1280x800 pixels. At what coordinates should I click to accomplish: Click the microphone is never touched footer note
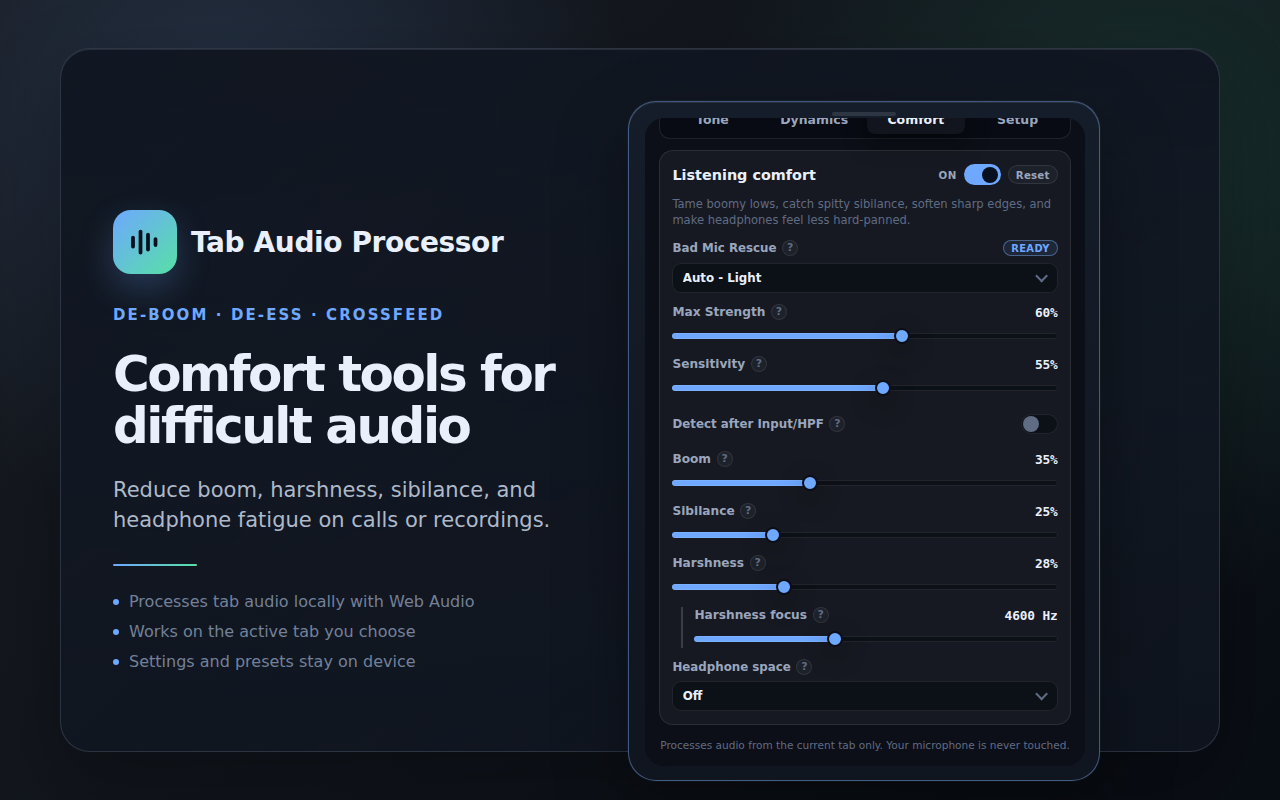(865, 745)
